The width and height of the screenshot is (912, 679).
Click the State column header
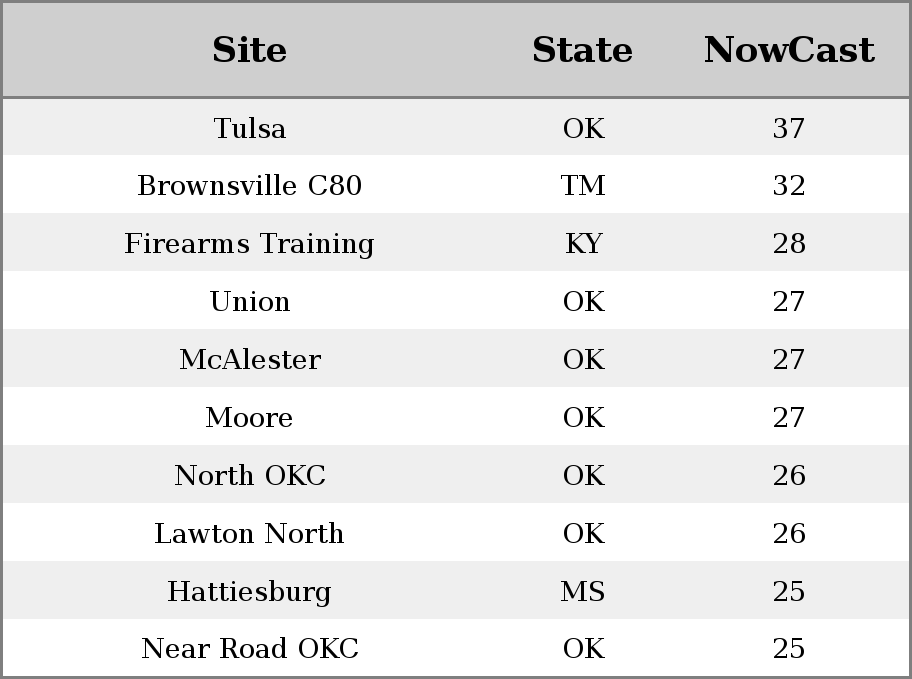pos(583,50)
